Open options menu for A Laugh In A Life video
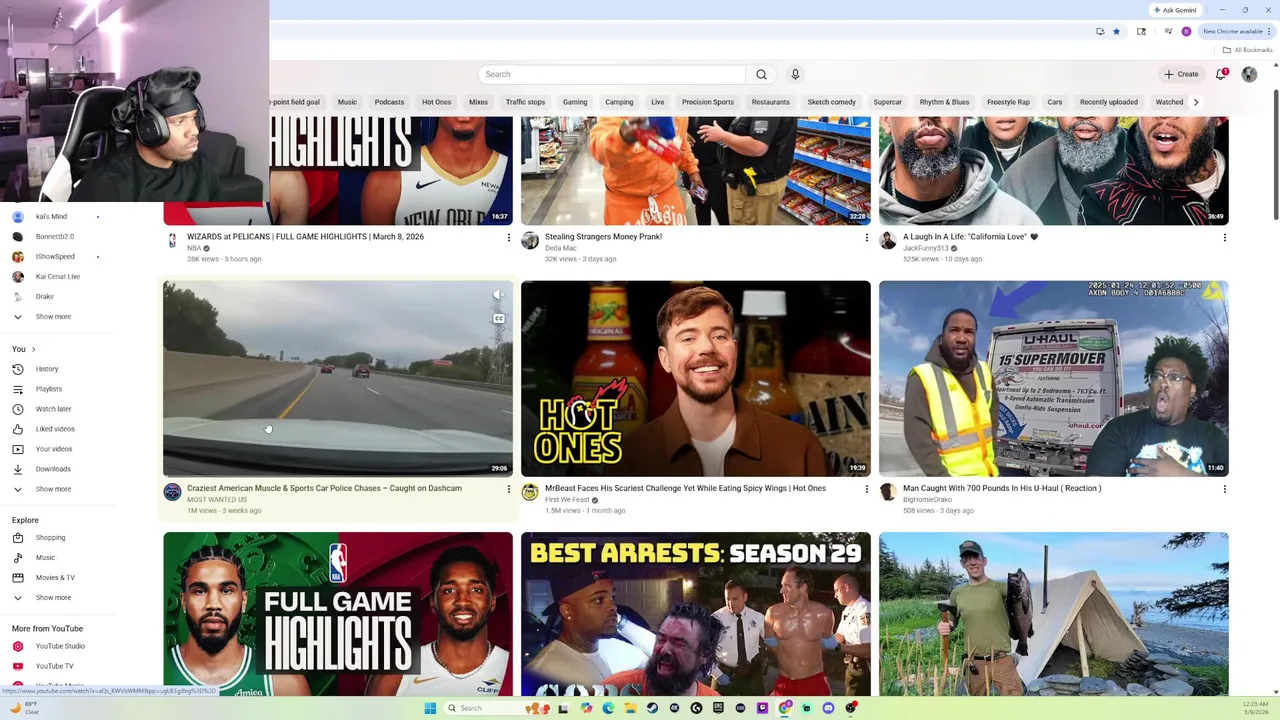This screenshot has height=720, width=1280. (x=1224, y=238)
